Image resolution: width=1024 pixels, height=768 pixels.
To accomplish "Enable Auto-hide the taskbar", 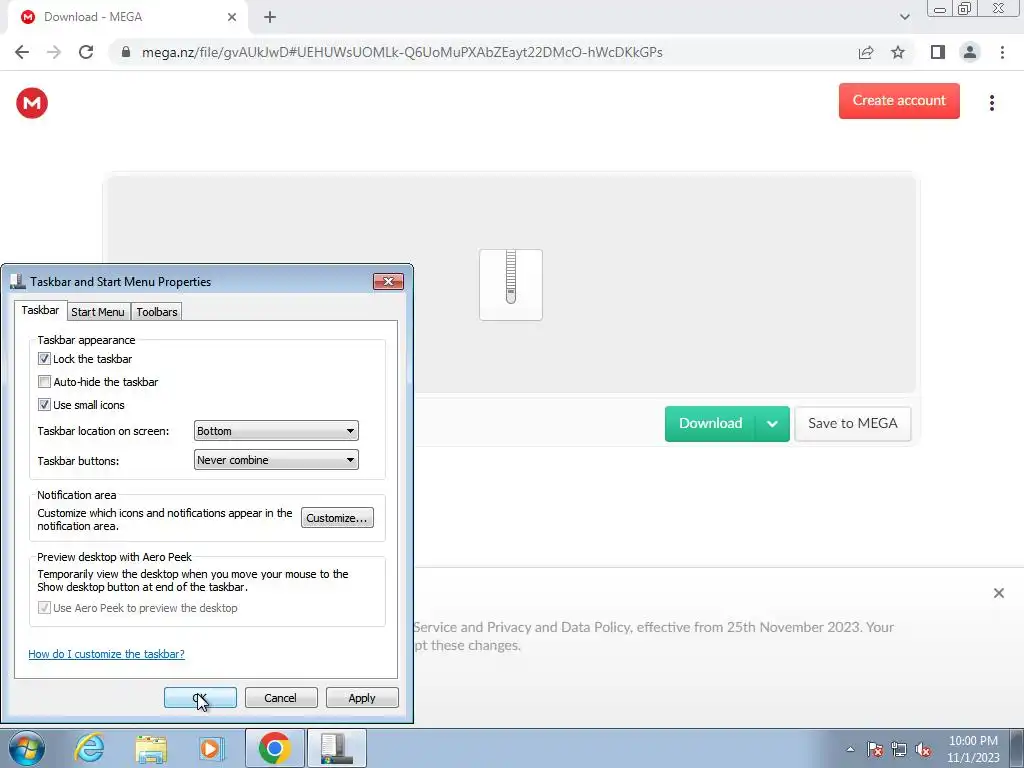I will 44,381.
